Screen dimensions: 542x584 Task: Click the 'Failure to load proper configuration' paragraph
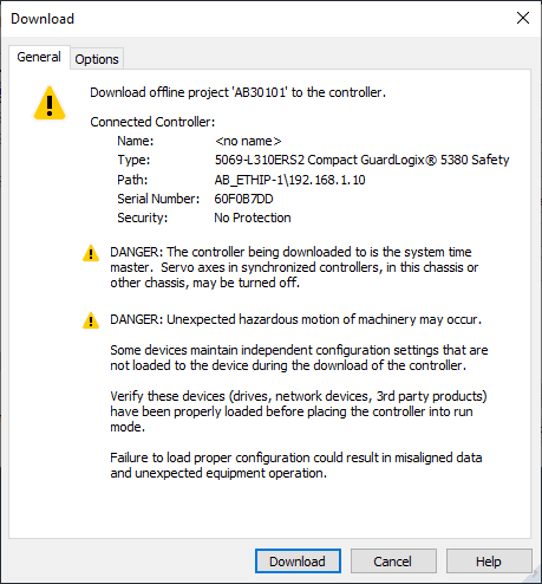pyautogui.click(x=296, y=465)
